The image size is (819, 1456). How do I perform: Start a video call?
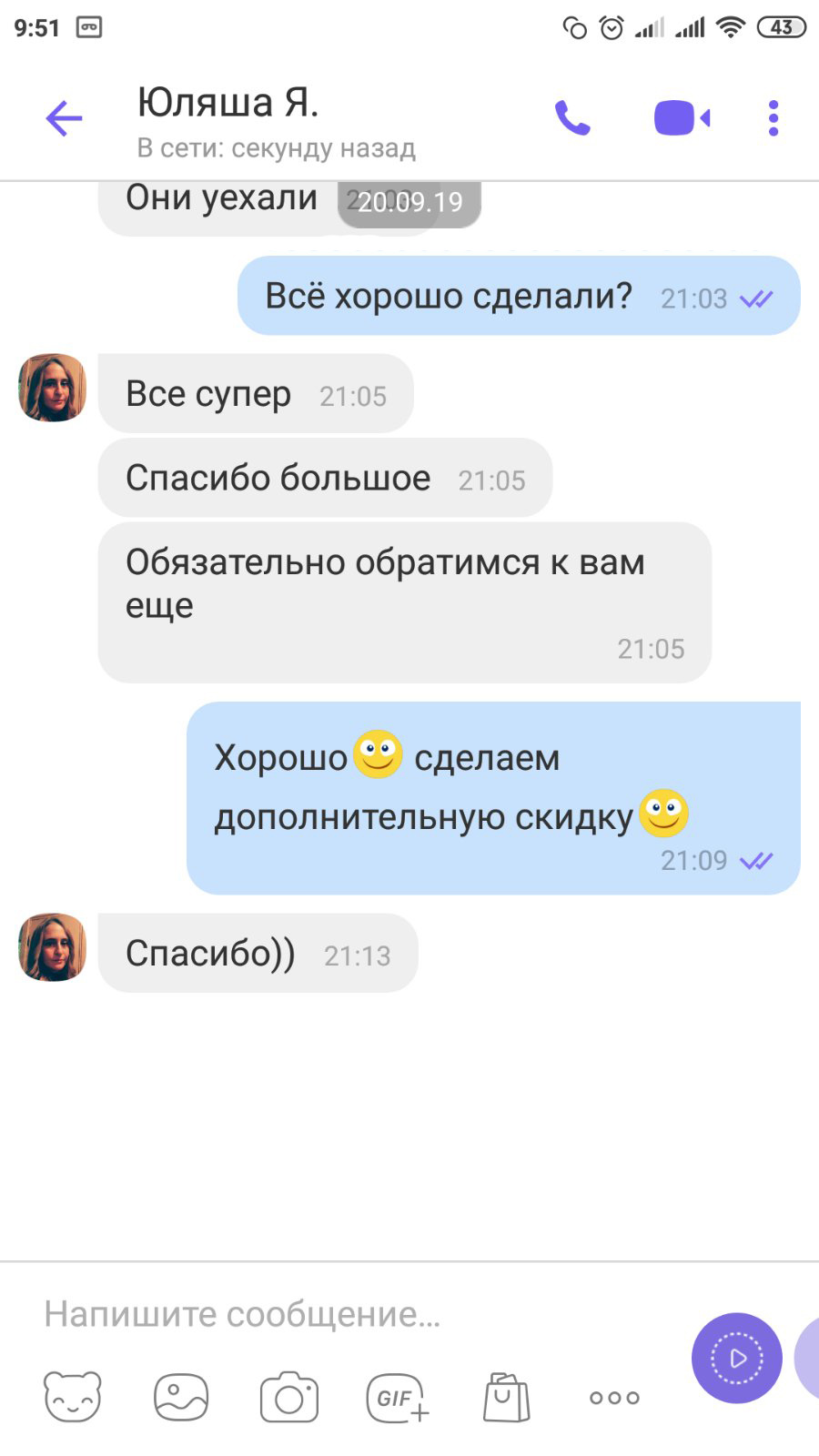point(682,118)
